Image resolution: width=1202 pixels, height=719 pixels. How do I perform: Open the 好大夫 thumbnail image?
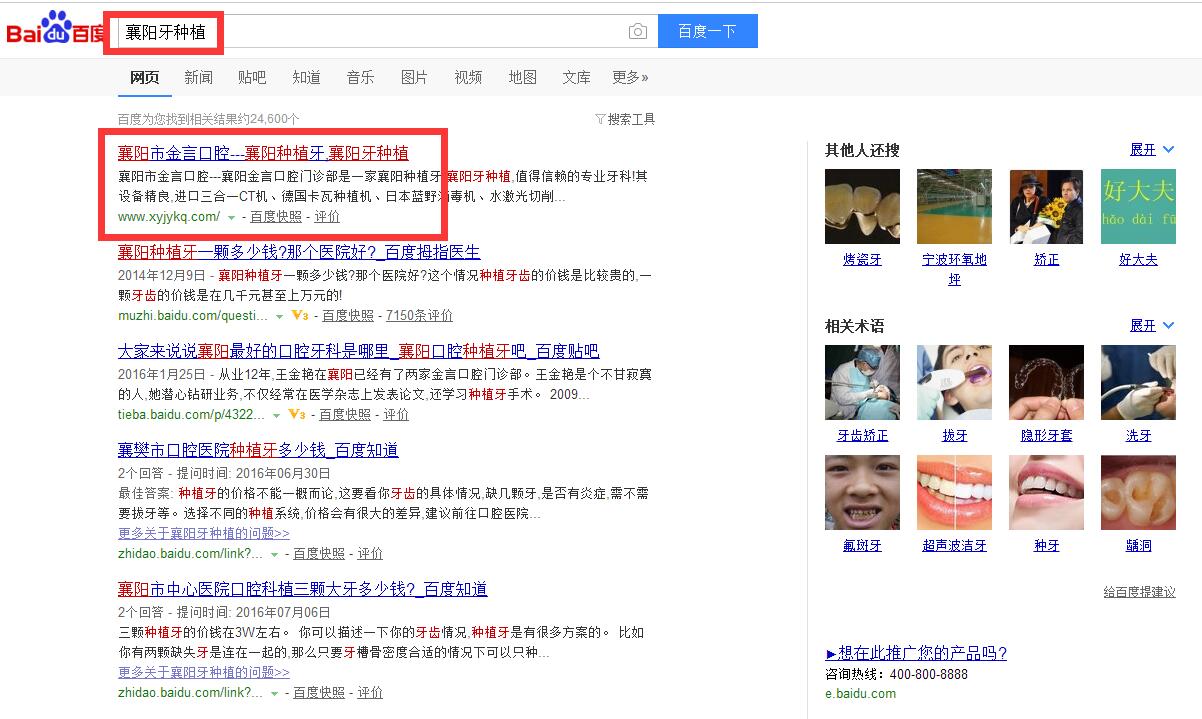[x=1138, y=207]
